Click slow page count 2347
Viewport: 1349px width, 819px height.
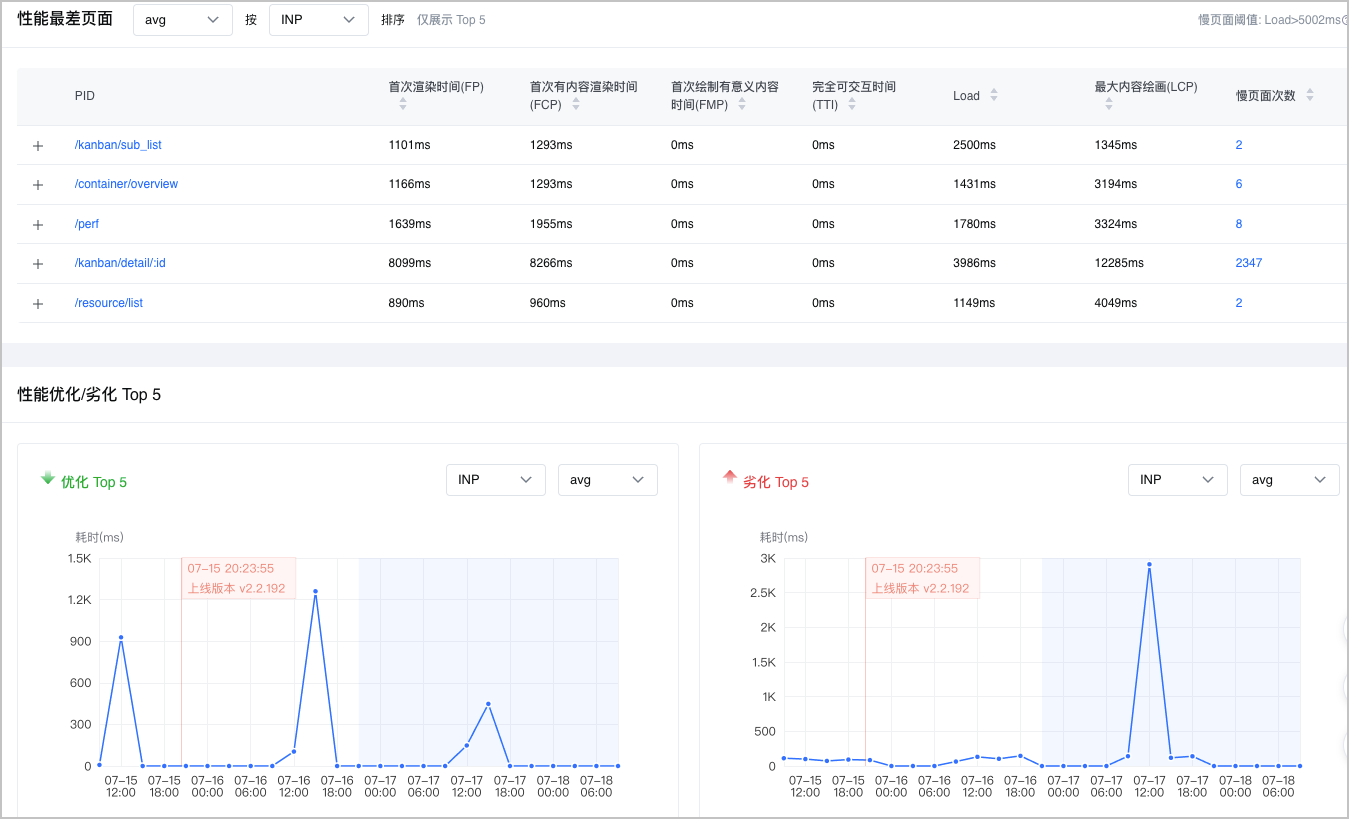1249,263
